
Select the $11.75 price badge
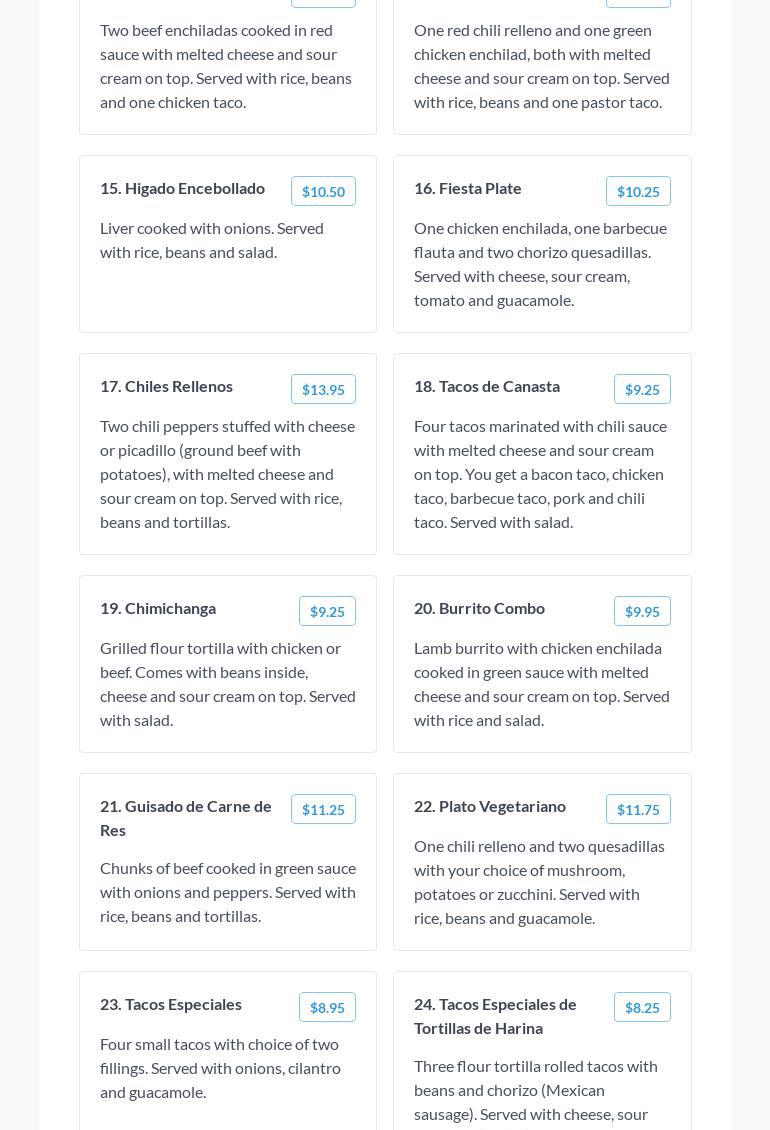click(x=638, y=809)
